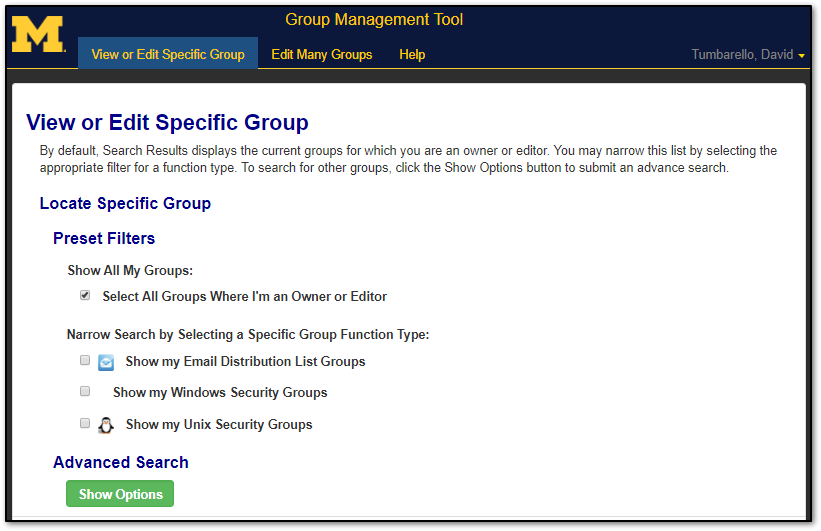Screen dimensions: 821x531
Task: Check the Unix Security Groups checkbox
Action: (x=85, y=423)
